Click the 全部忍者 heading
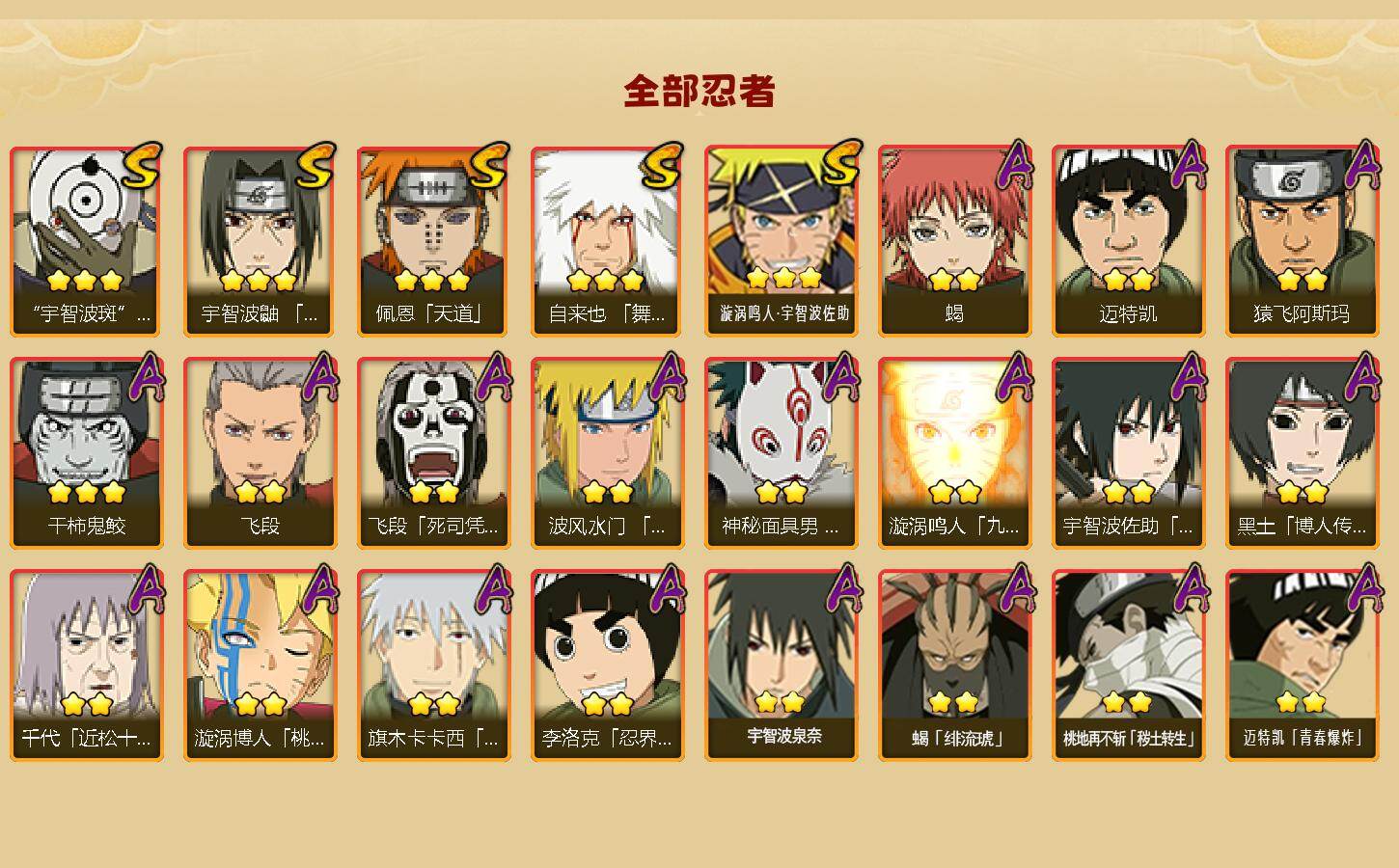This screenshot has width=1399, height=868. coord(699,92)
